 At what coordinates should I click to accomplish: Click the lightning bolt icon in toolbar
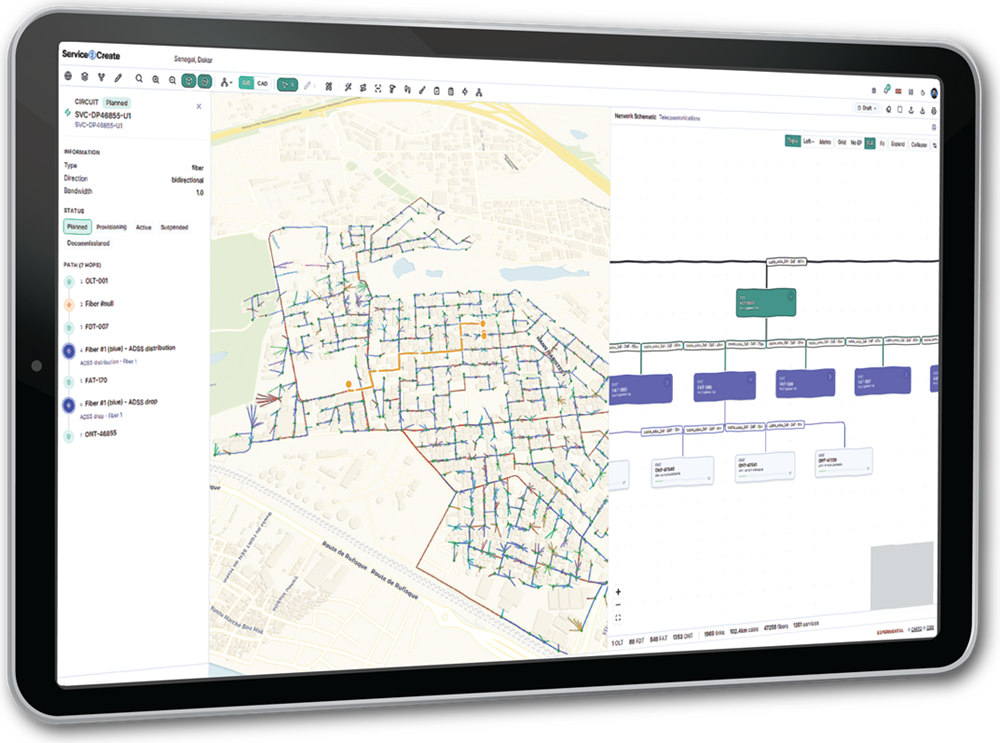click(x=465, y=92)
